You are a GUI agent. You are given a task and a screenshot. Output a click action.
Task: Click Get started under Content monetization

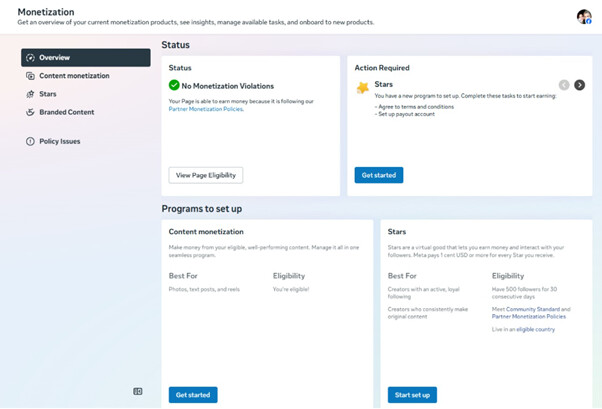pos(193,395)
